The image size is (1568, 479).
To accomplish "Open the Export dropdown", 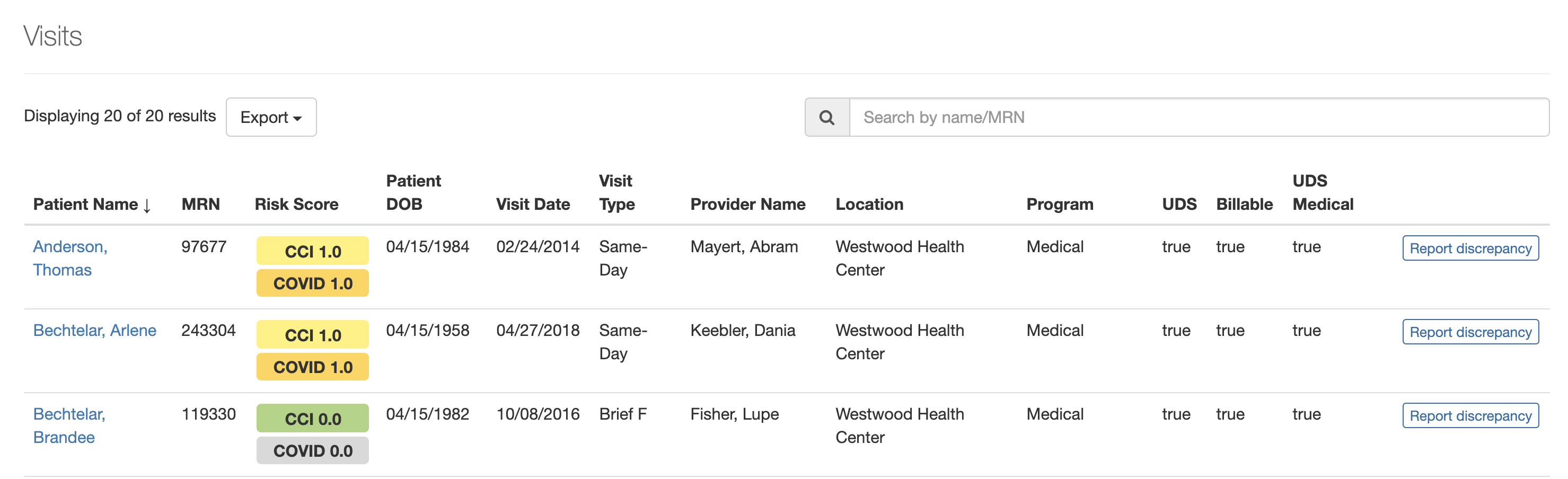I will coord(271,118).
